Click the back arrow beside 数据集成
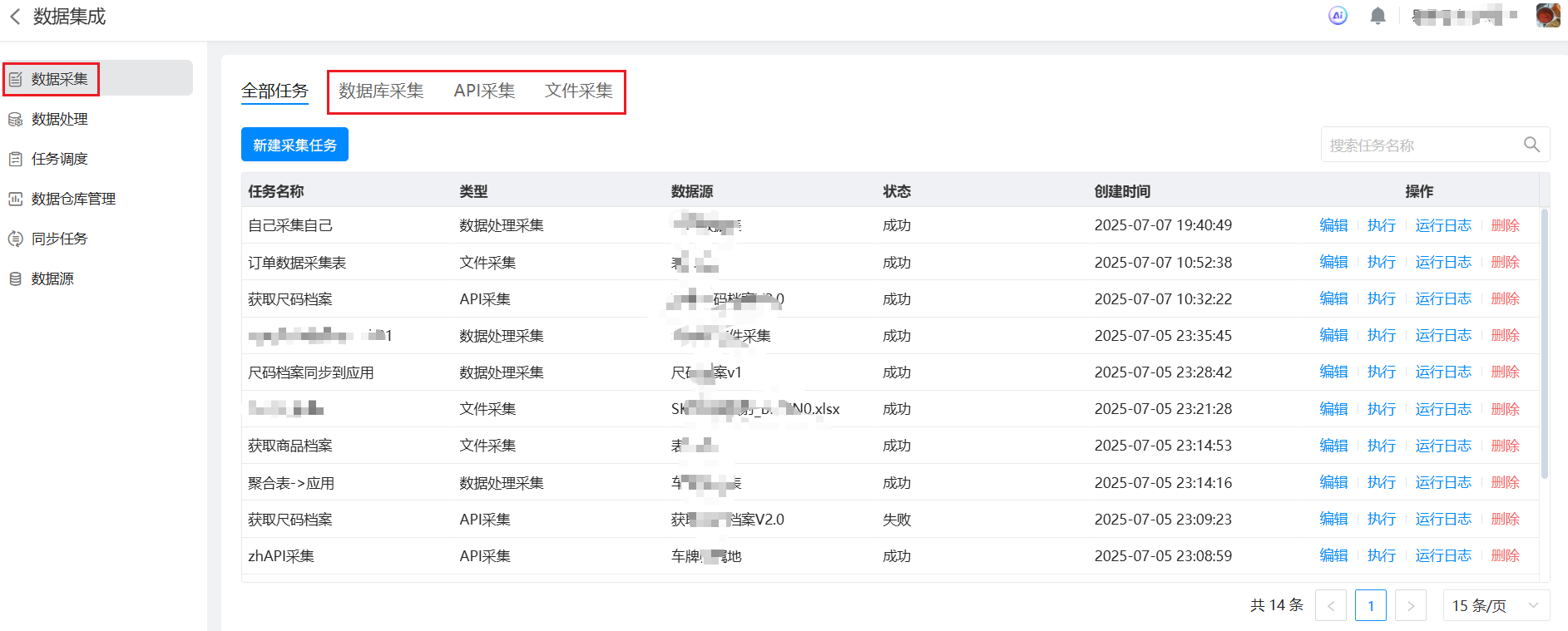Image resolution: width=1568 pixels, height=631 pixels. click(x=15, y=17)
